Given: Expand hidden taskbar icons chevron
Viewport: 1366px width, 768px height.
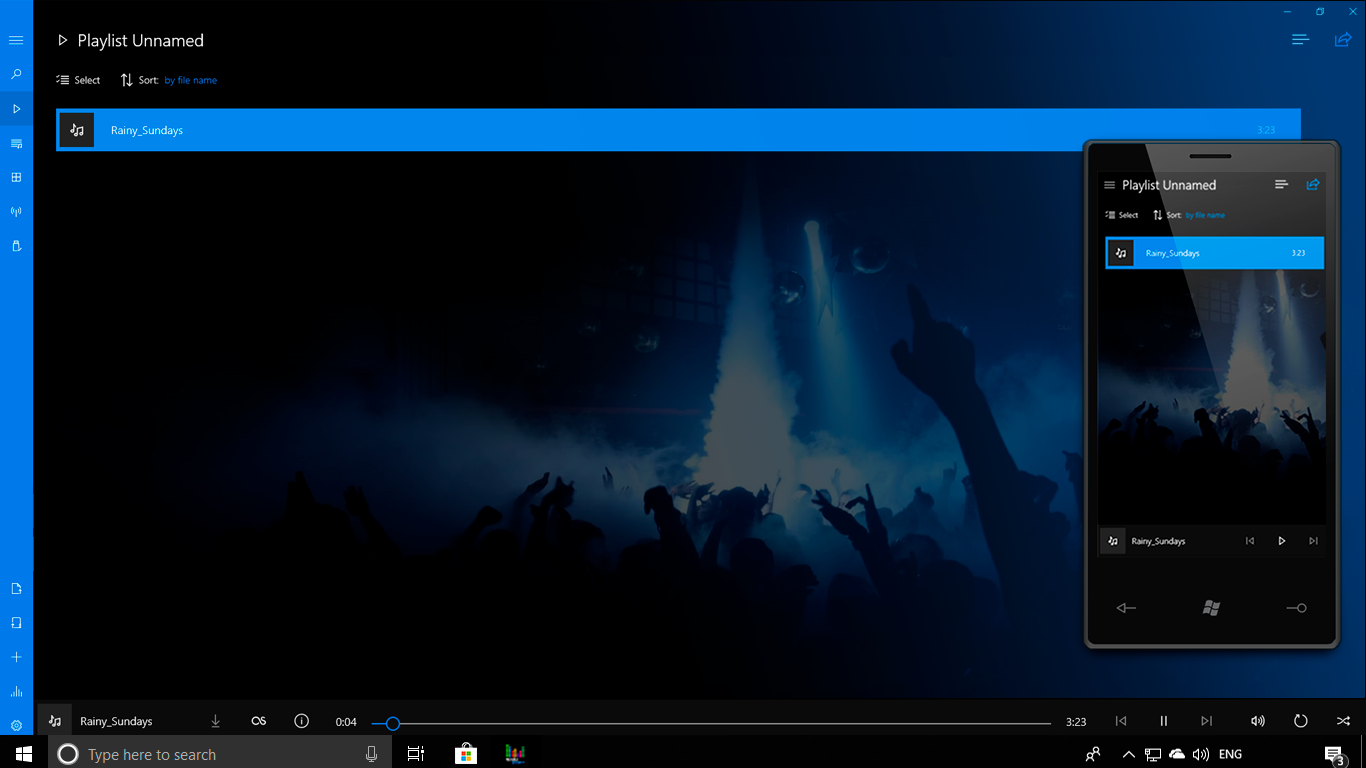Looking at the screenshot, I should 1128,754.
